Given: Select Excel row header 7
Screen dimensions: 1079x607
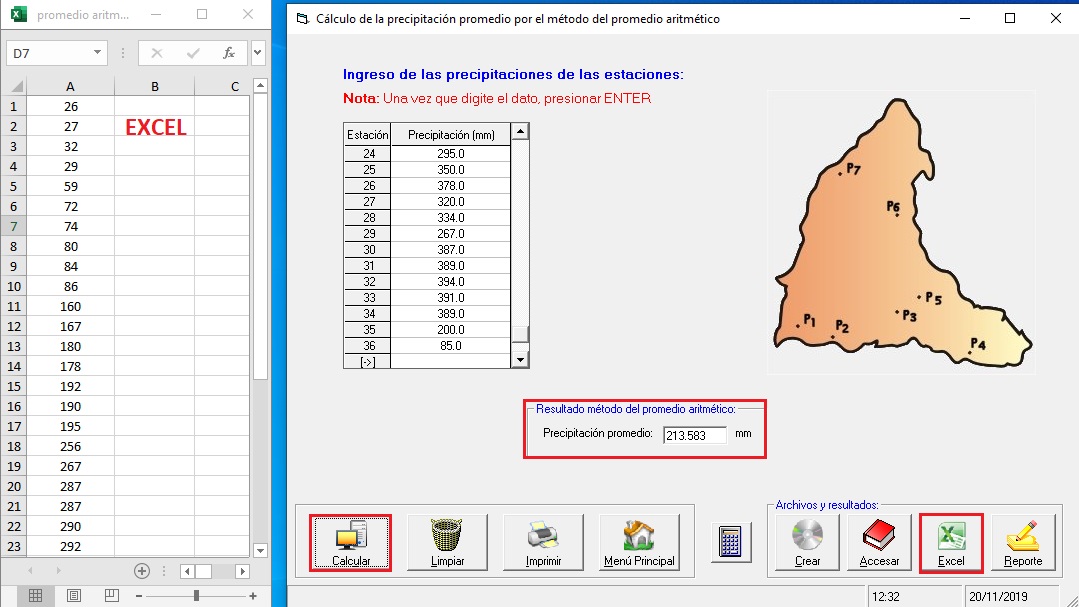Looking at the screenshot, I should pyautogui.click(x=14, y=226).
